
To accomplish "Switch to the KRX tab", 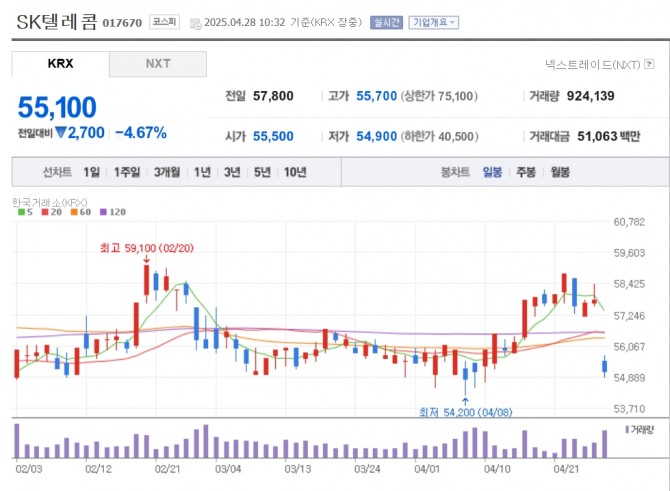I will [x=60, y=64].
